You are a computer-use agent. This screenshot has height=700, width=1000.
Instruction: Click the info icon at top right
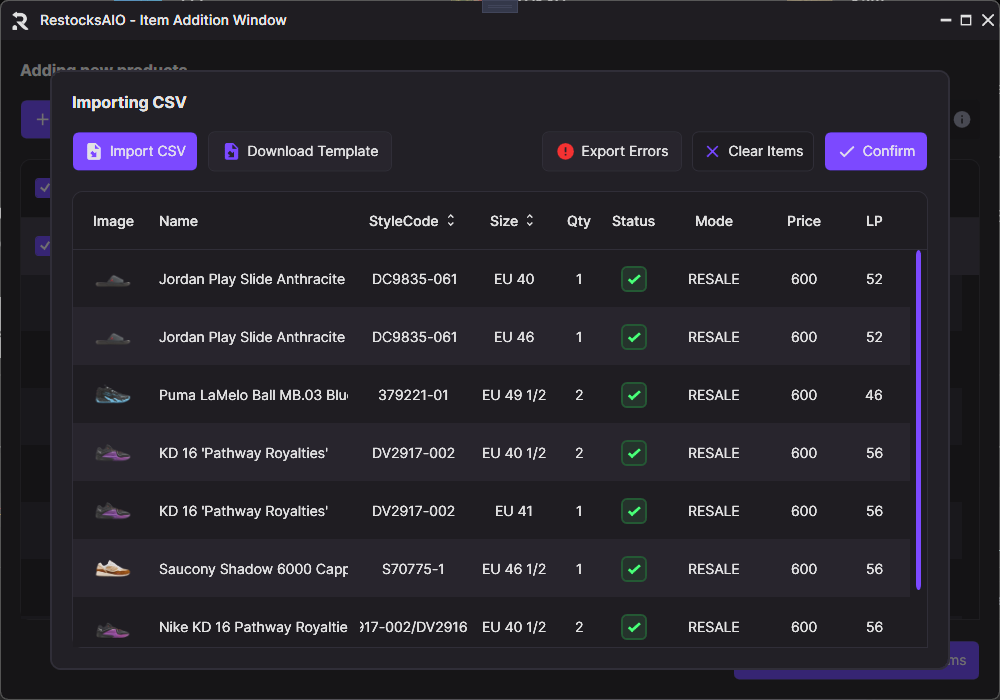[962, 120]
